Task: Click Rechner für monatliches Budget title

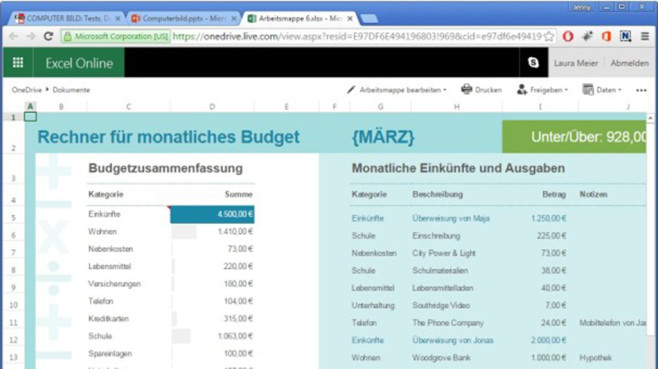Action: click(168, 137)
